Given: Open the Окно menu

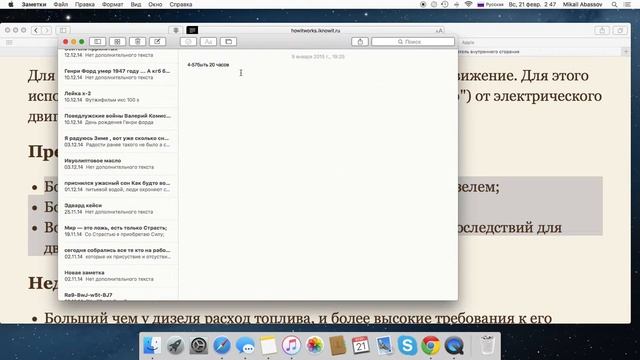Looking at the screenshot, I should 155,4.
